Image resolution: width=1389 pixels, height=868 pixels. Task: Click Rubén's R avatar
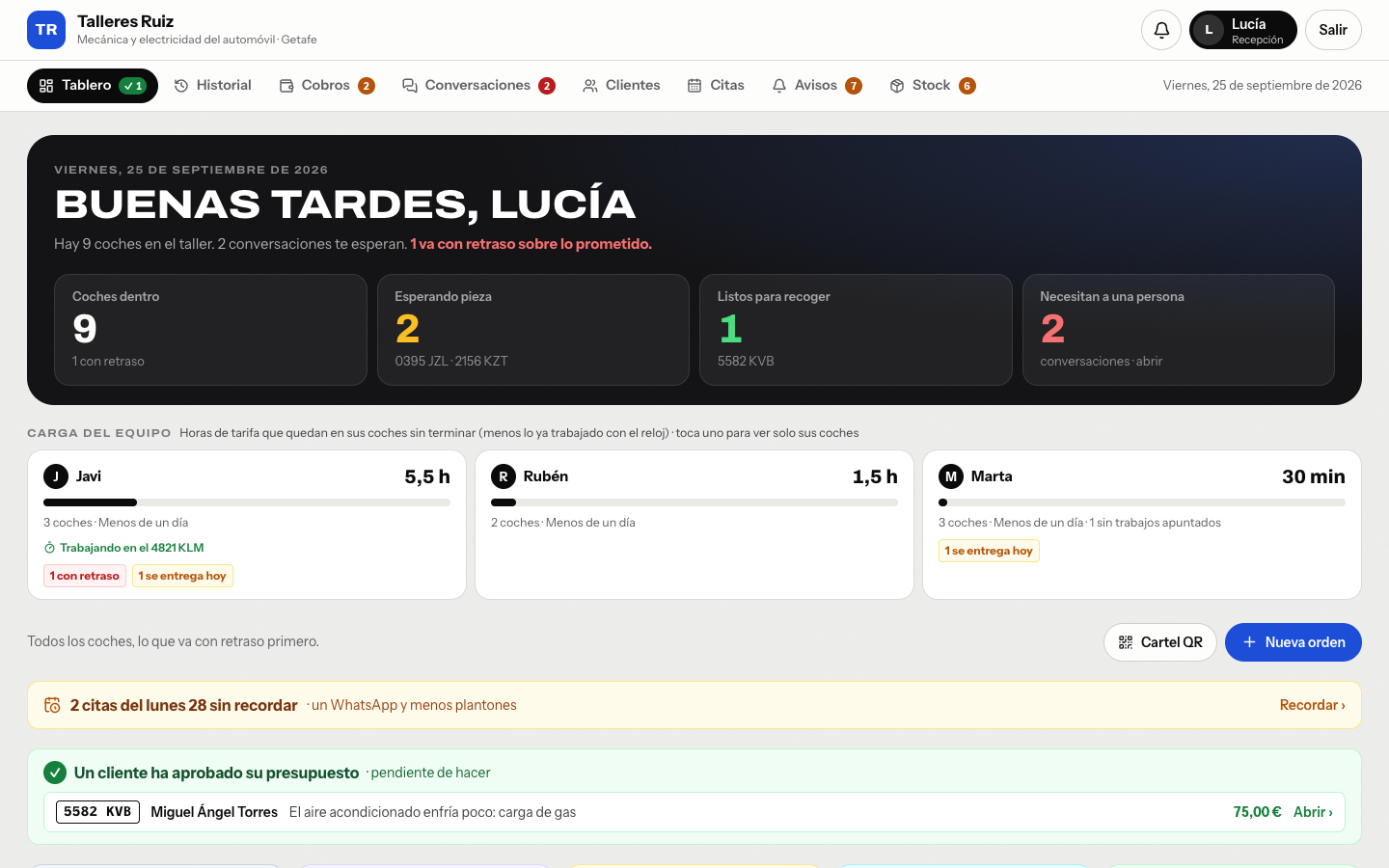click(x=504, y=476)
